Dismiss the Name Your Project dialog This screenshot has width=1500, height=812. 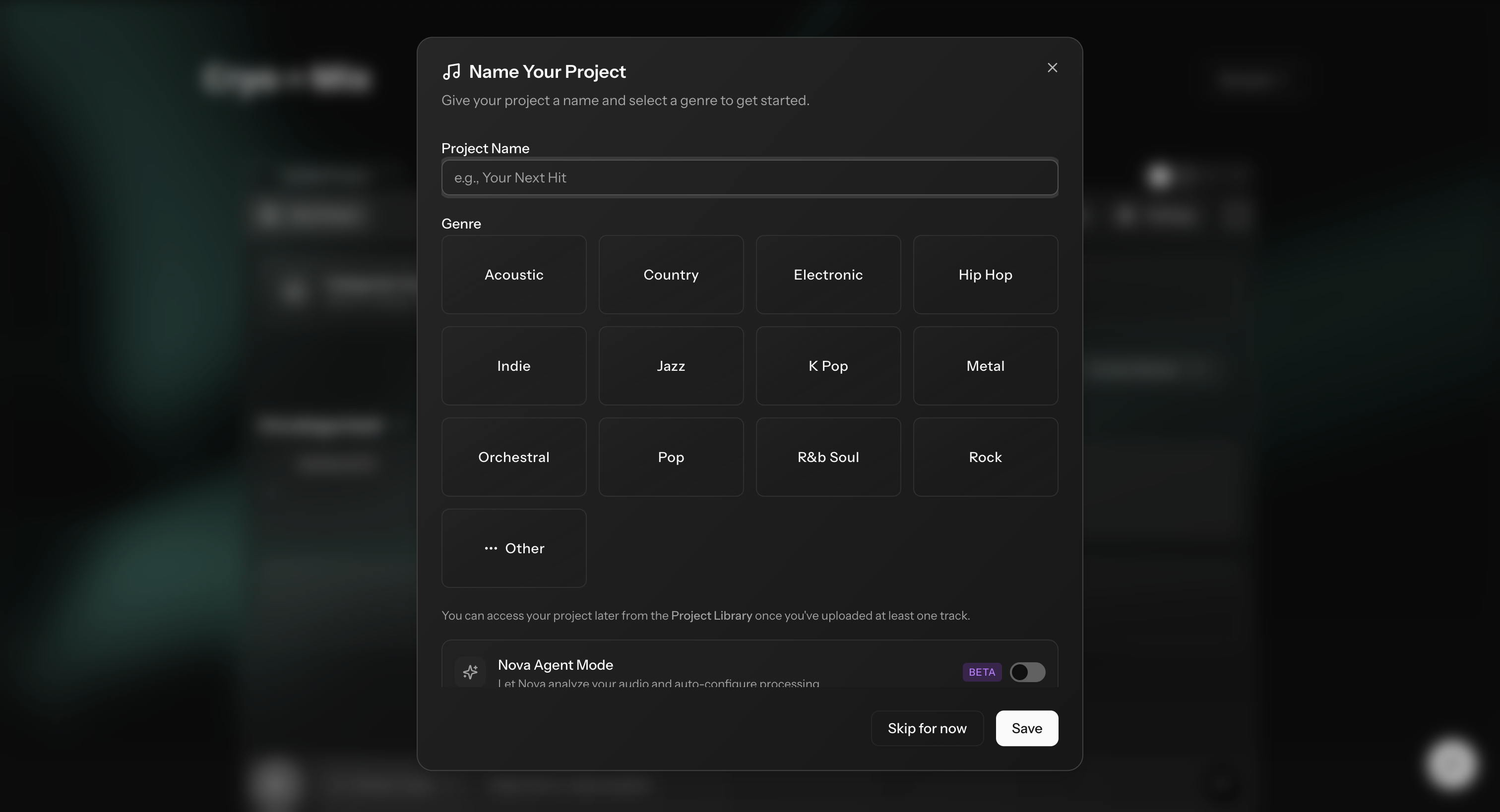(x=1052, y=67)
